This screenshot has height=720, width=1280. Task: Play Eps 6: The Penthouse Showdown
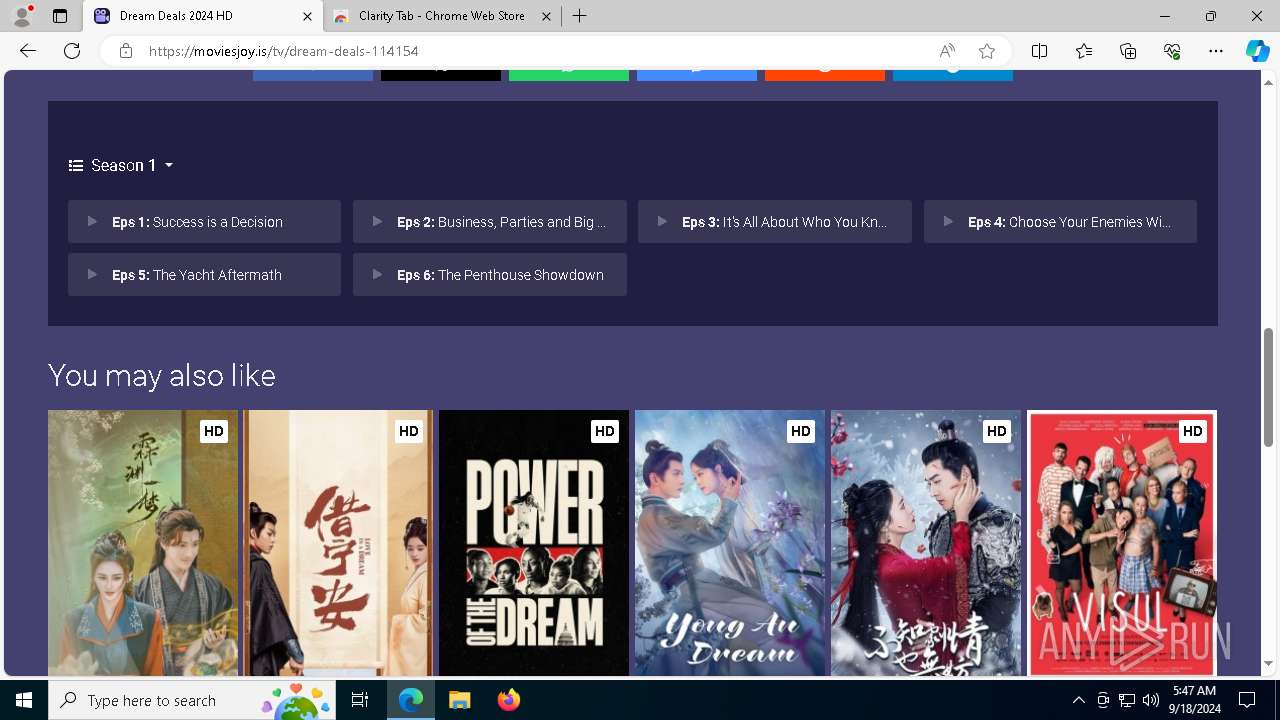pyautogui.click(x=490, y=275)
